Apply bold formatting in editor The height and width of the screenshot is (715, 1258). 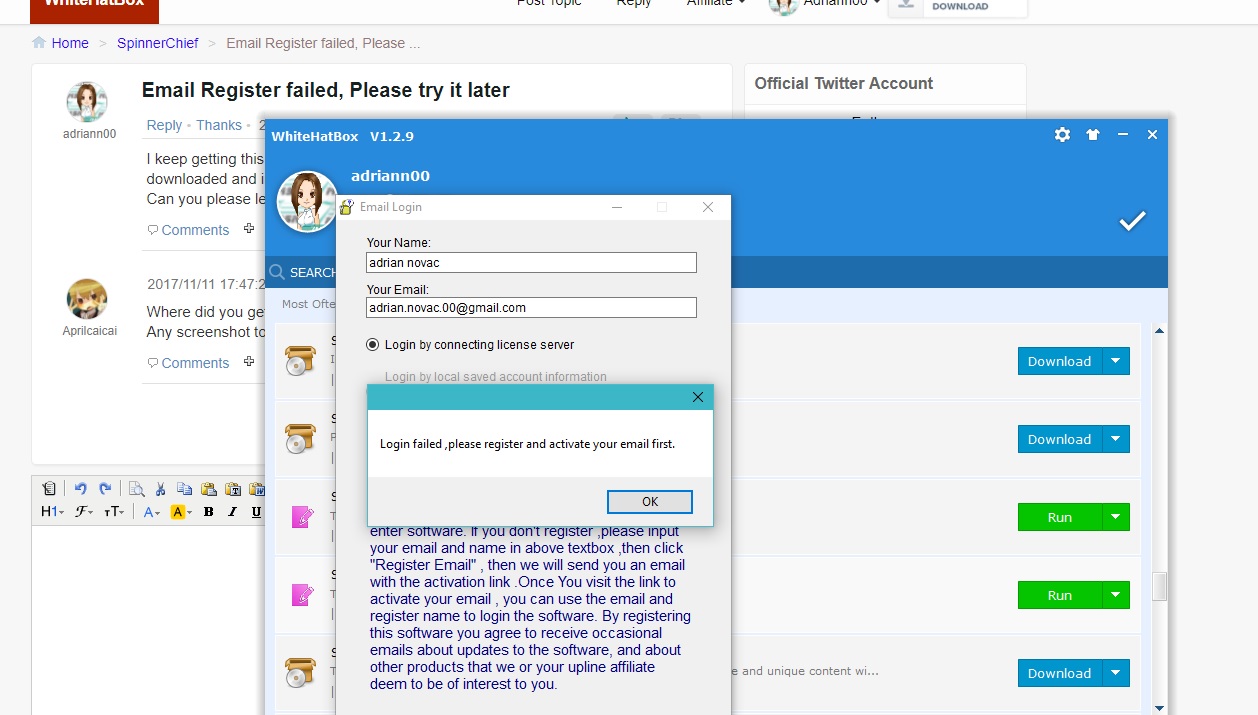click(x=208, y=512)
